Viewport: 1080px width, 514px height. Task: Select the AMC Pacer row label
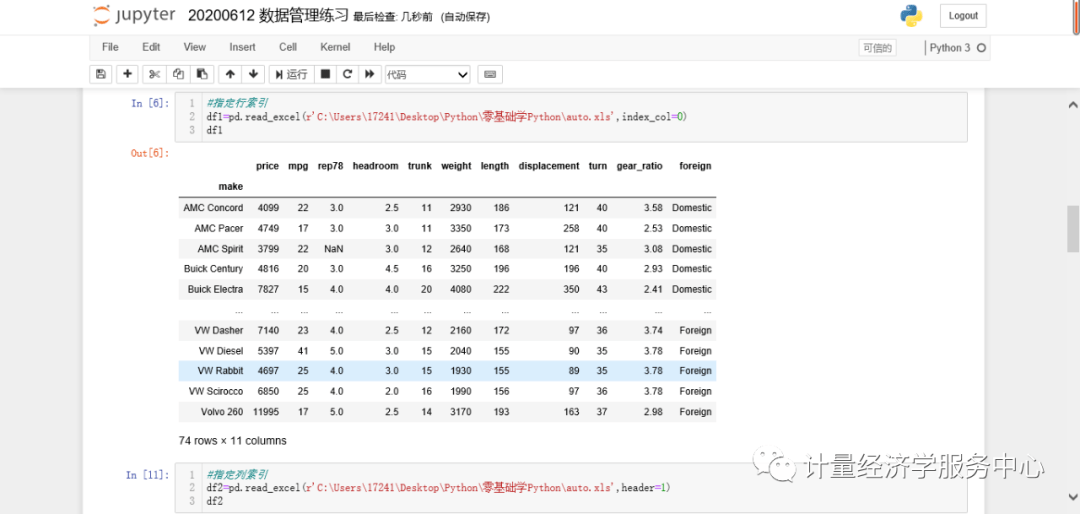pos(219,228)
